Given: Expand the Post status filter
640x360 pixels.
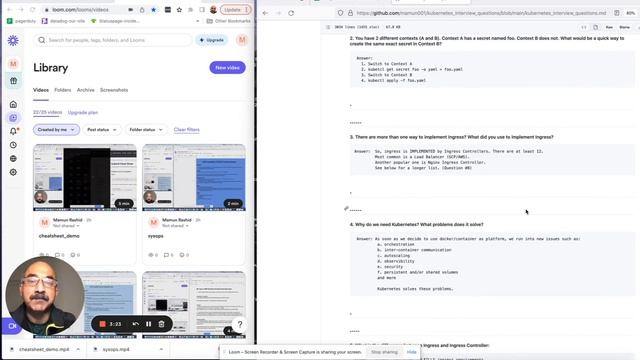Looking at the screenshot, I should 102,129.
